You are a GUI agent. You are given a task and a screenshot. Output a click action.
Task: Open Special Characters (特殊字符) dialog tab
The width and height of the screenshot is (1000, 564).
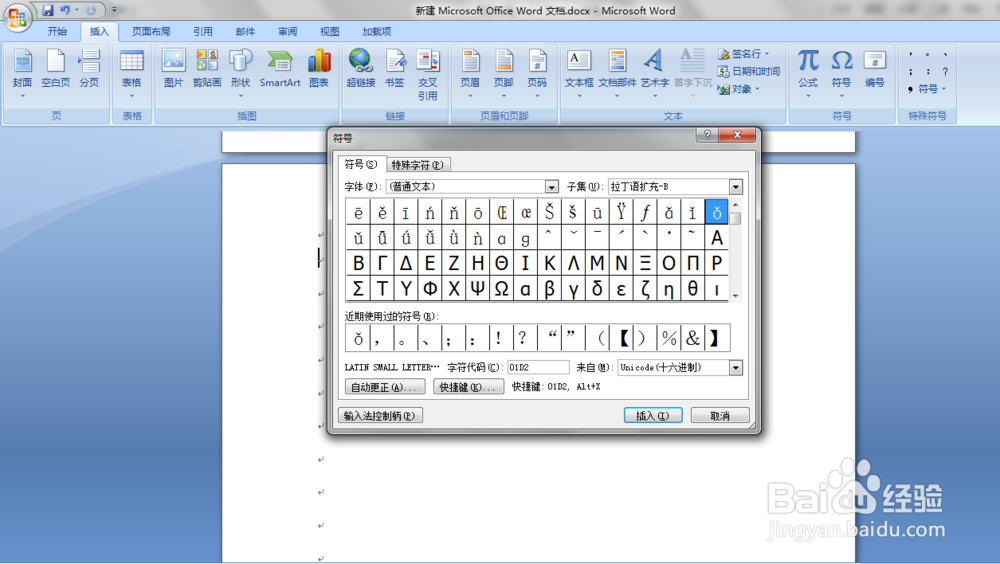(x=418, y=165)
